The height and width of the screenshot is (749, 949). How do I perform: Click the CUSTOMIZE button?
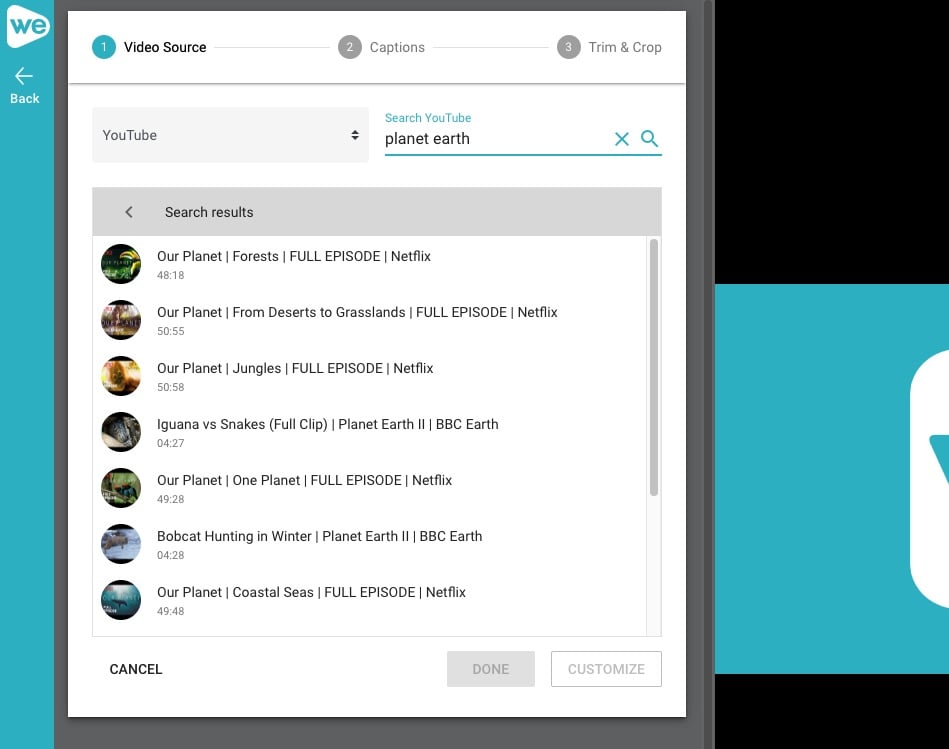tap(606, 668)
